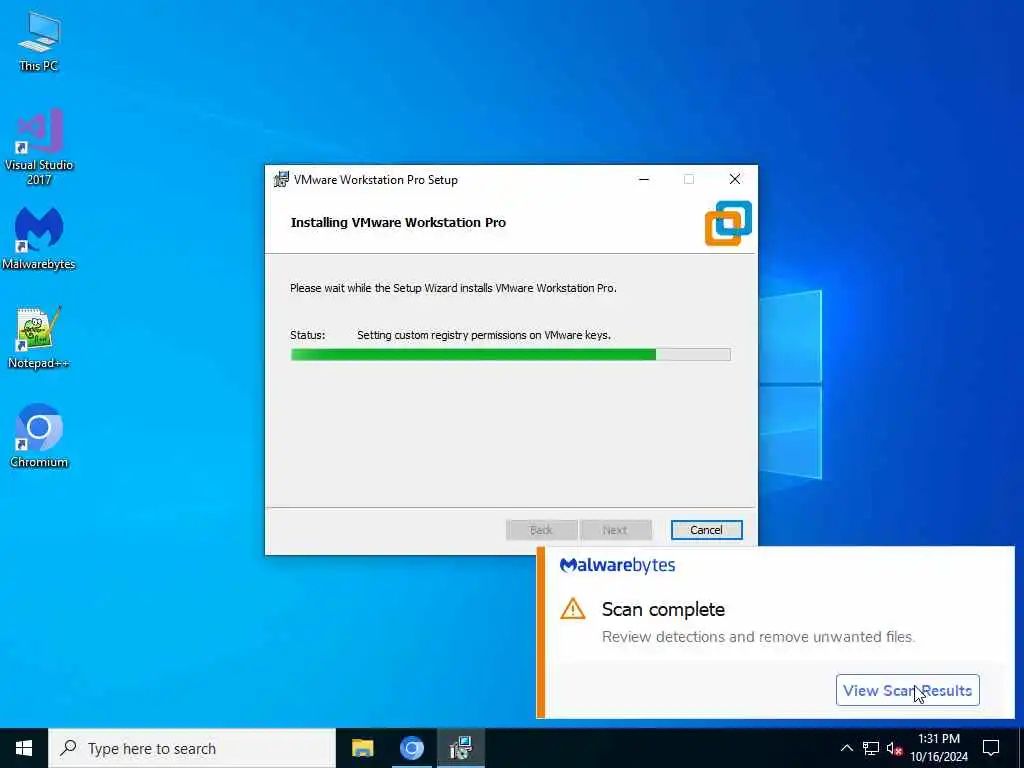The width and height of the screenshot is (1024, 768).
Task: Click the disabled Back button
Action: click(541, 530)
